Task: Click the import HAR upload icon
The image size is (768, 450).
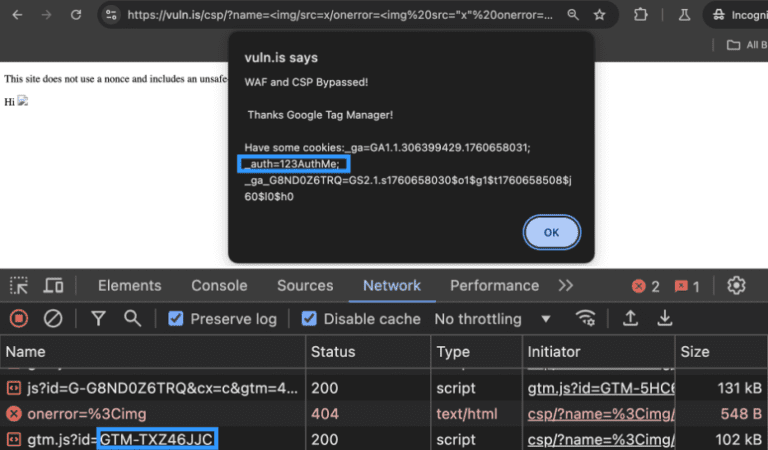Action: tap(631, 319)
